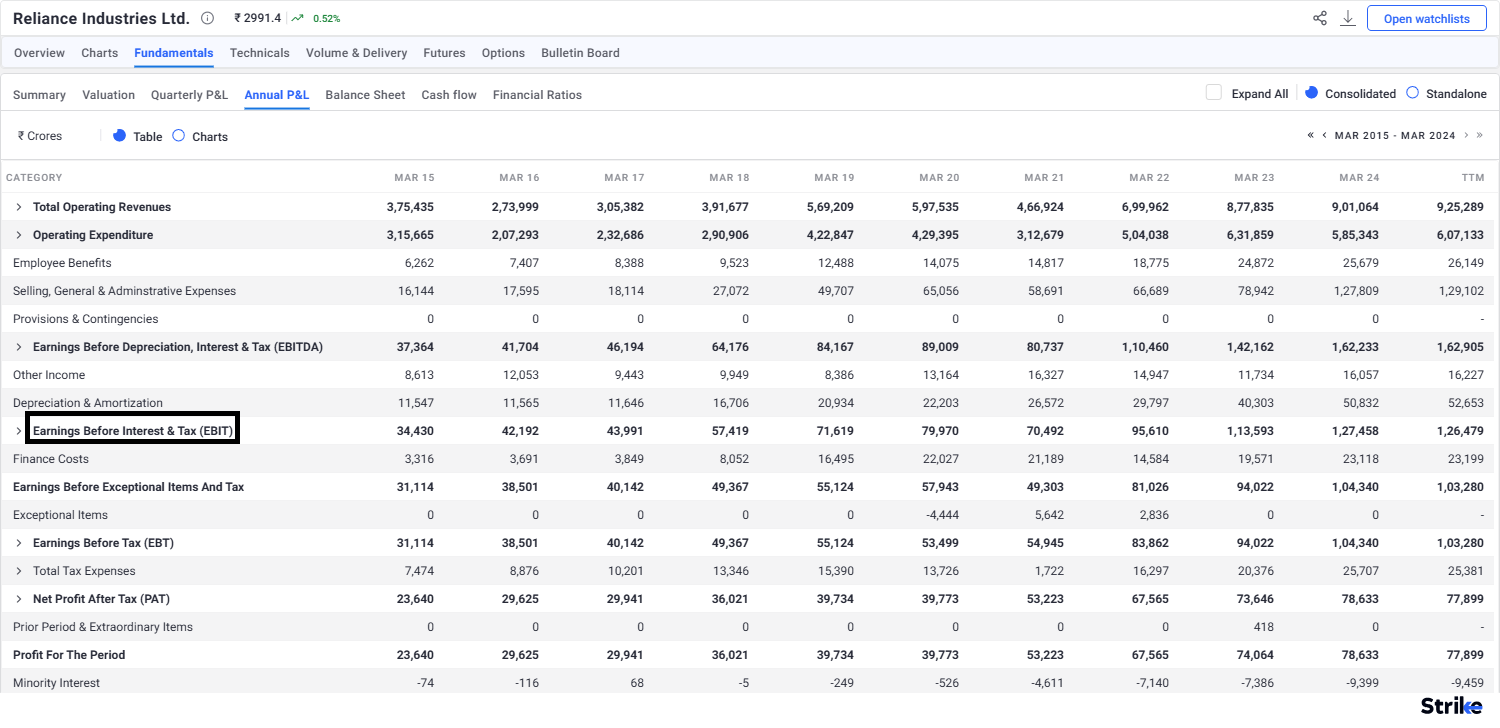Expand the Total Tax Expenses row
1500x728 pixels.
click(x=18, y=571)
